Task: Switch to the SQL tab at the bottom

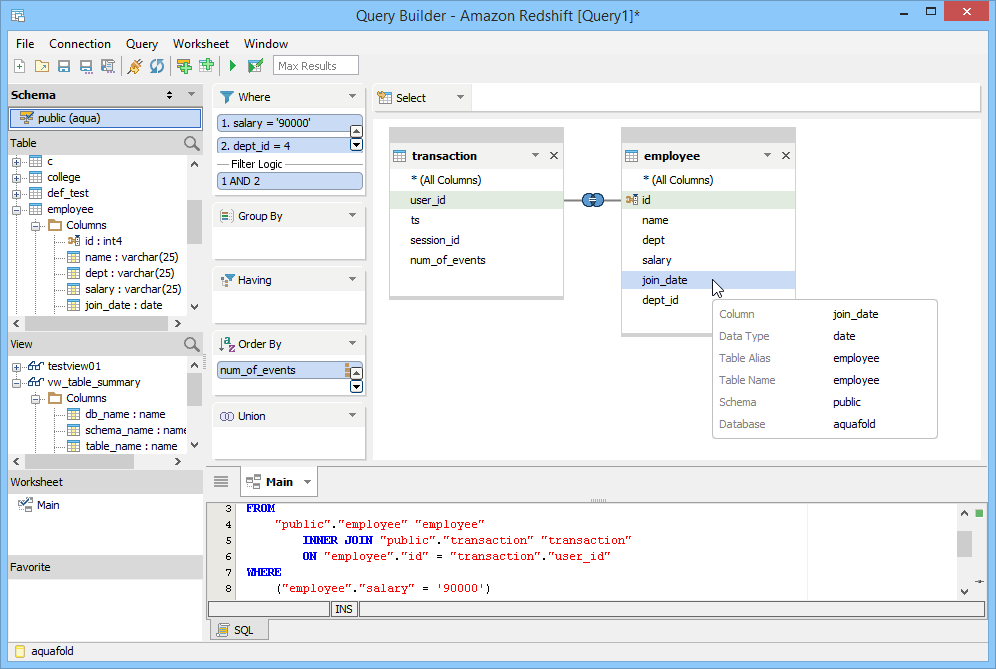Action: 239,630
